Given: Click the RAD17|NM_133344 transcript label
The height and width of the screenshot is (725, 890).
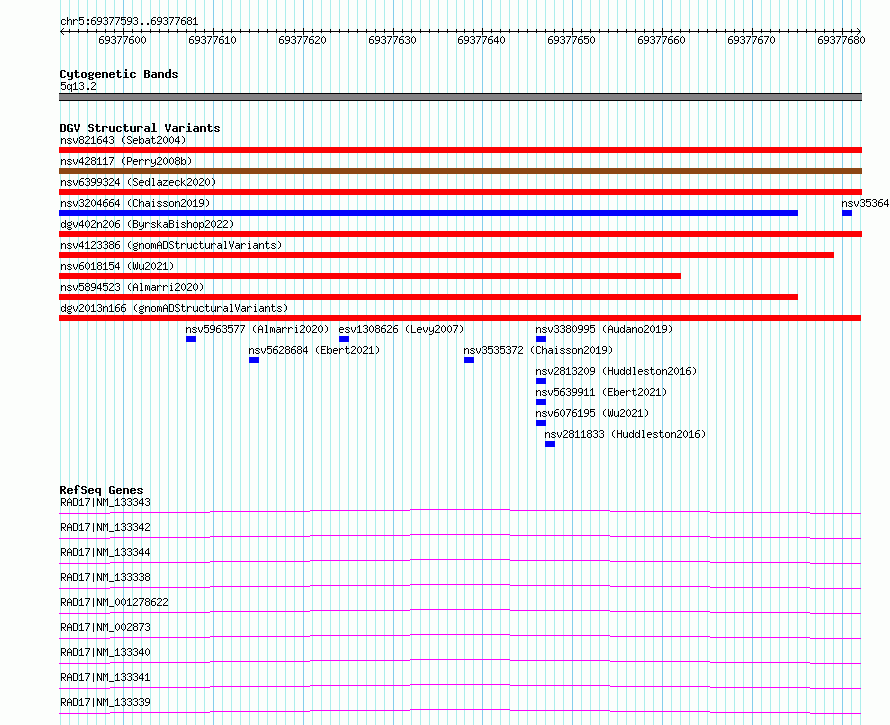Looking at the screenshot, I should pyautogui.click(x=106, y=552).
